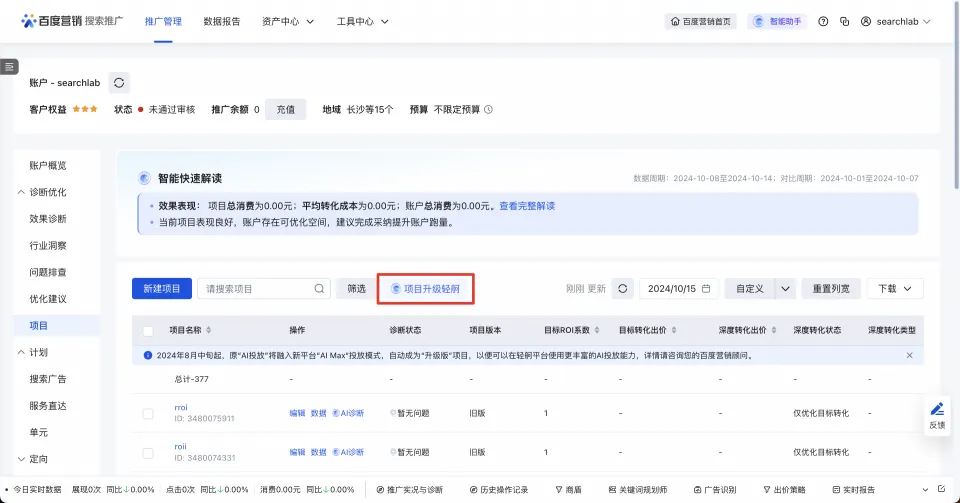Open the 智能助手 assistant

[778, 21]
